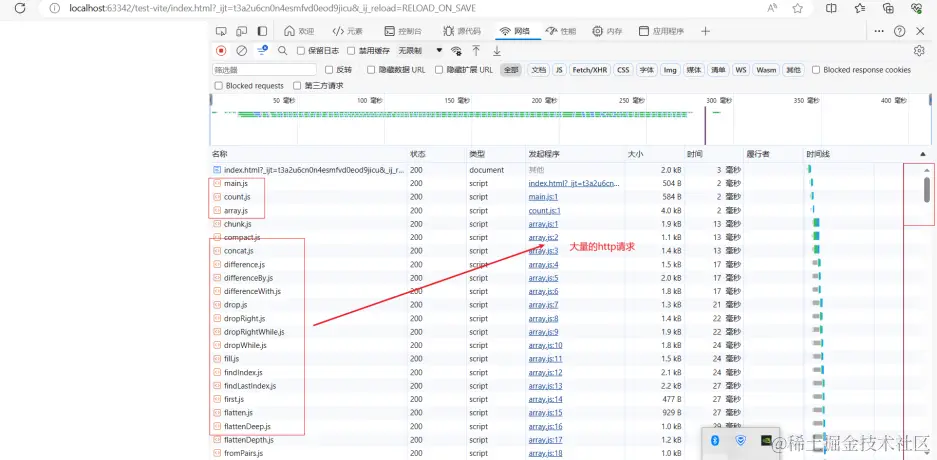Open DevTools more options ellipsis
The image size is (937, 460).
point(879,31)
